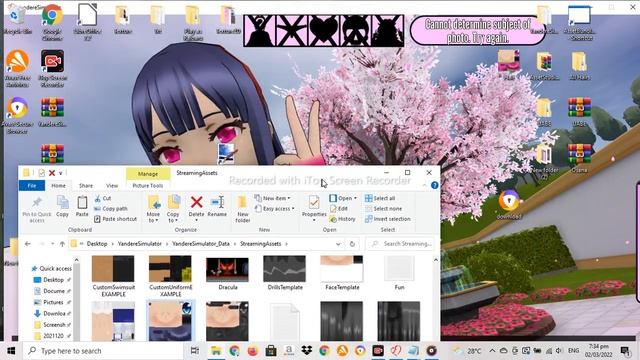Click the Paste clipboard icon
This screenshot has width=640, height=360.
82,206
